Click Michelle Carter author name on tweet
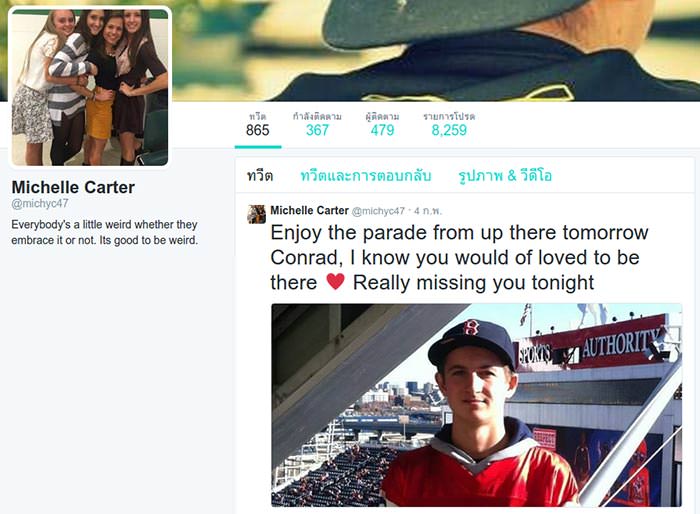 [309, 210]
